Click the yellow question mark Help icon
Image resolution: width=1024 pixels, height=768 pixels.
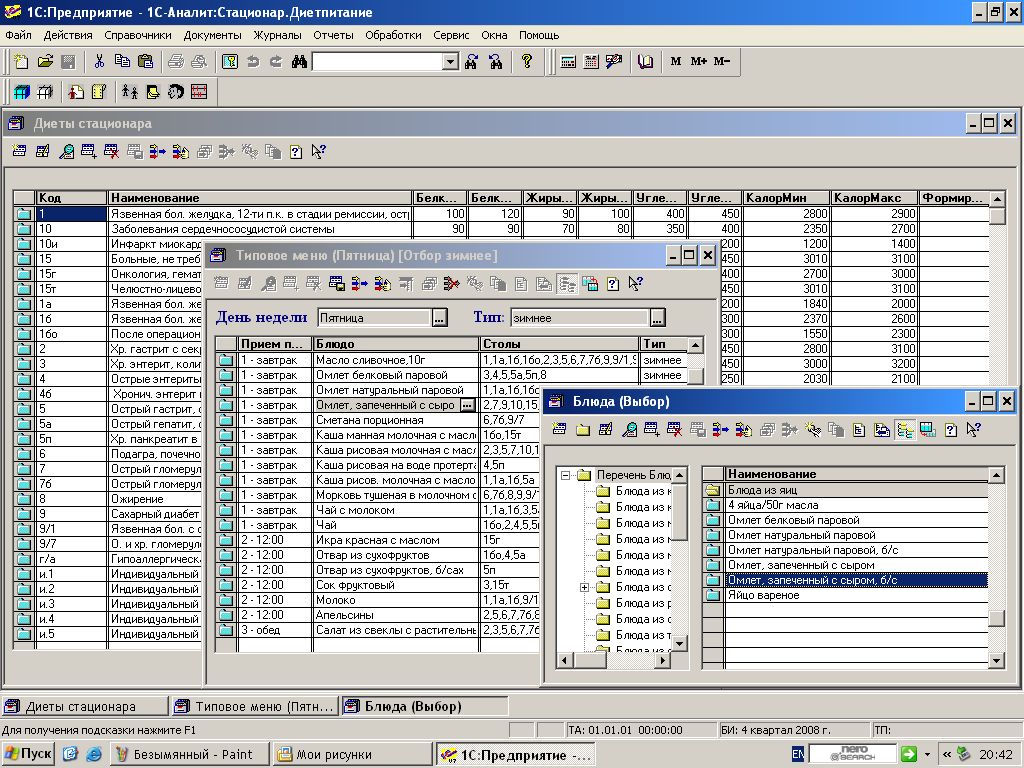click(x=527, y=61)
